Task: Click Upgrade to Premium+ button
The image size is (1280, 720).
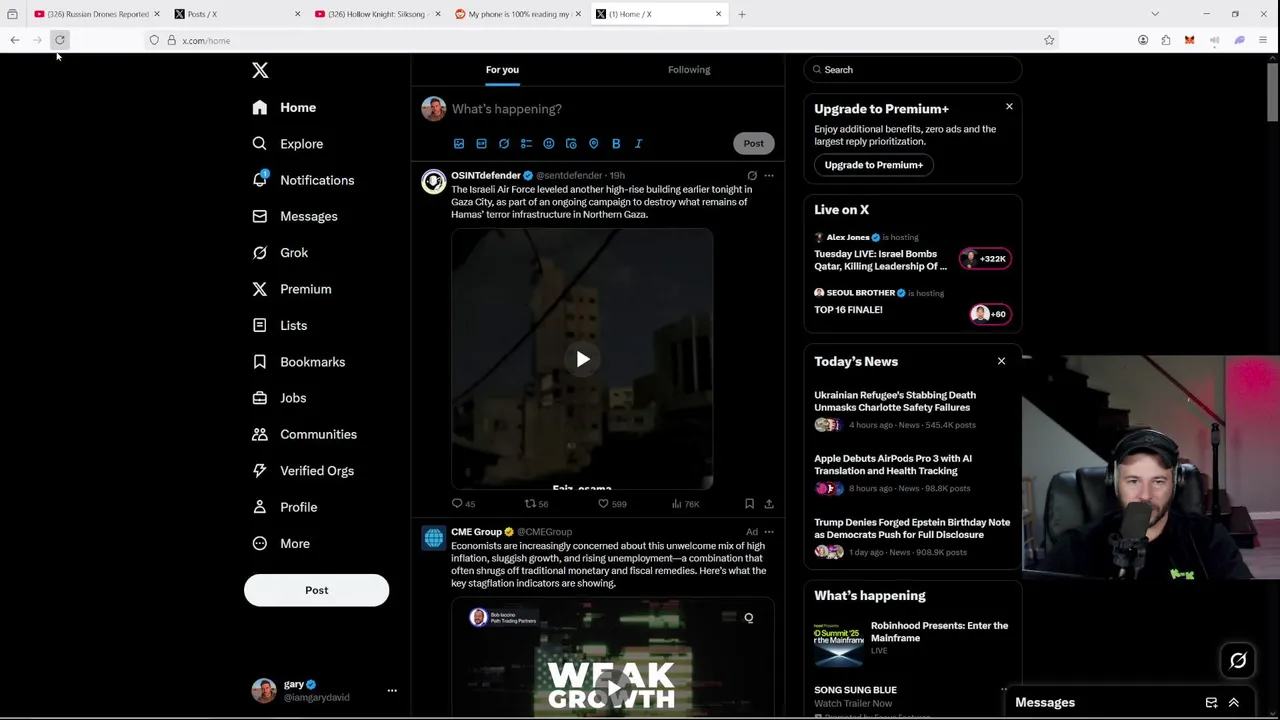Action: tap(873, 165)
